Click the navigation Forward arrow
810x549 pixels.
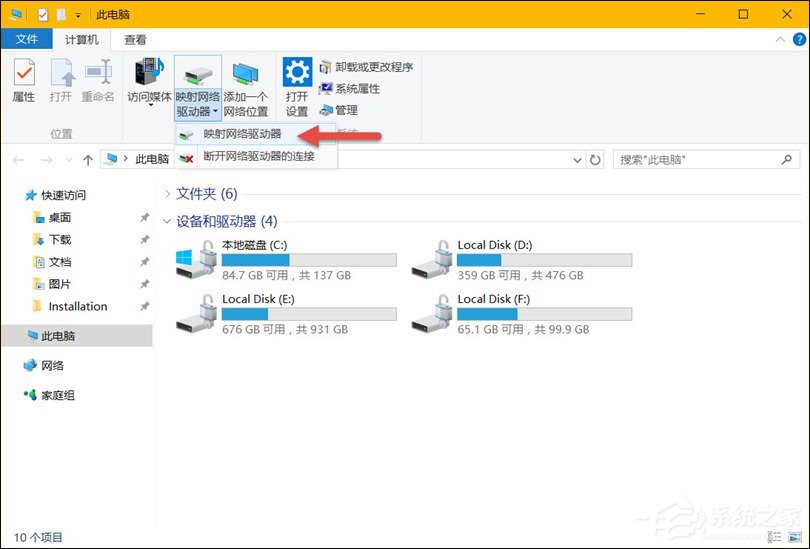click(x=46, y=160)
